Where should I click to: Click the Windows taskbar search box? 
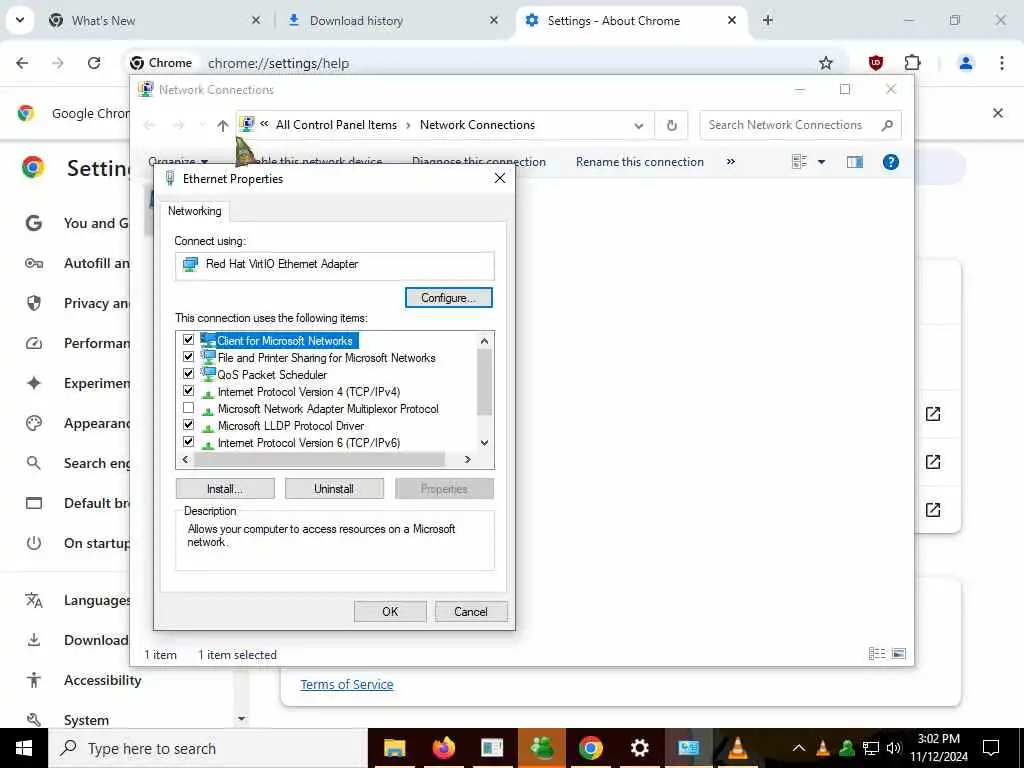point(207,748)
